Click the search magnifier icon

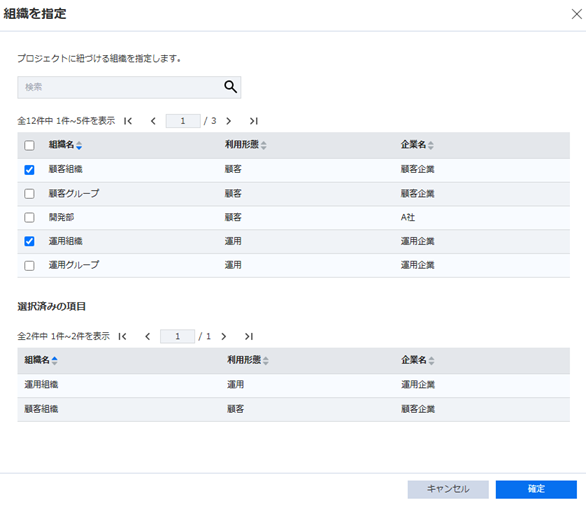pos(230,87)
